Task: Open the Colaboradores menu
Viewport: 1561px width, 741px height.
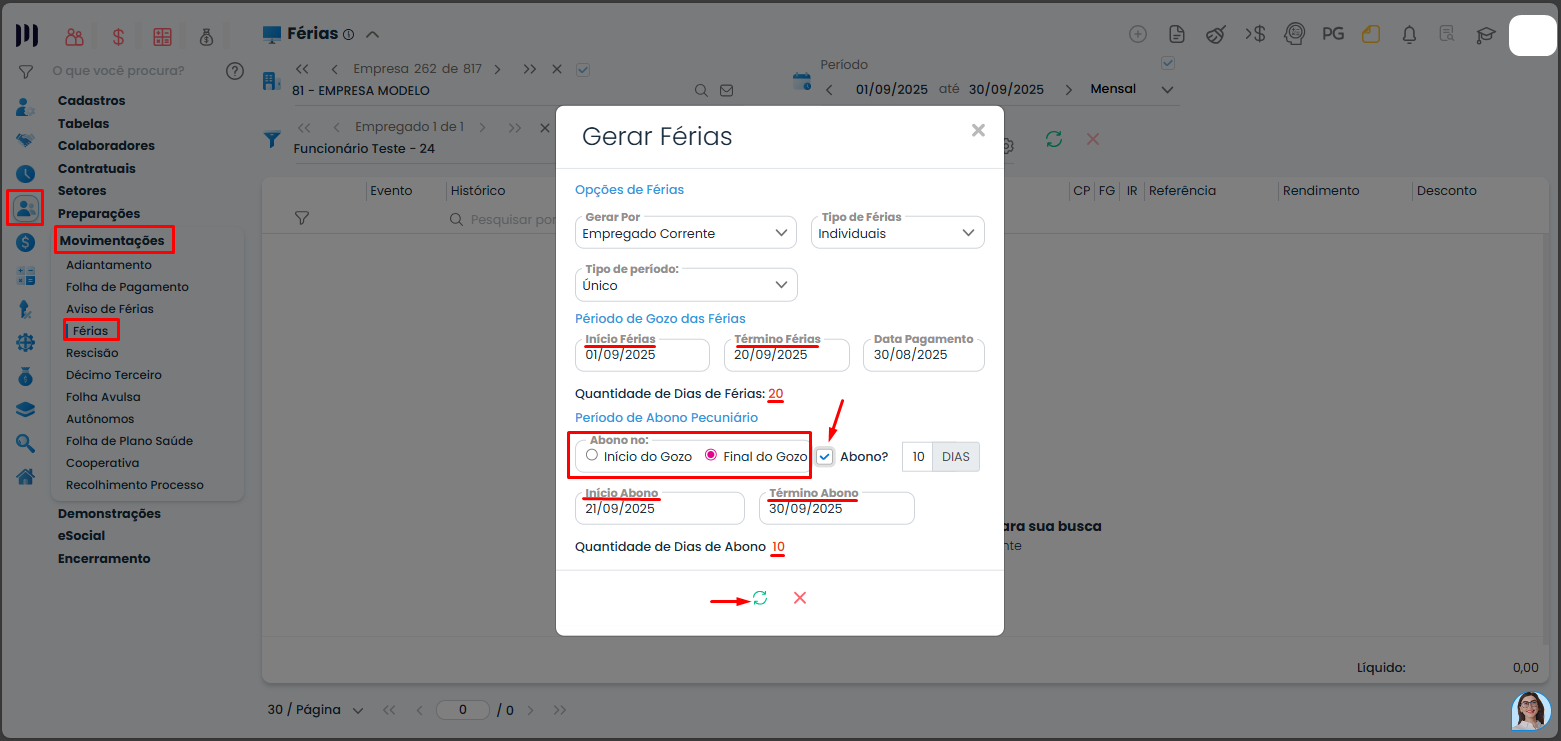Action: pos(107,145)
